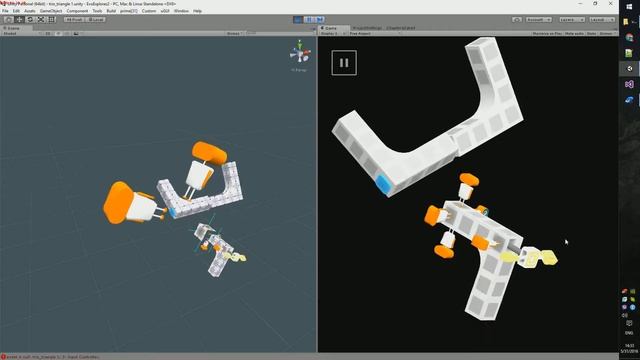Viewport: 640px width, 360px height.
Task: Open the Account dropdown
Action: click(539, 19)
